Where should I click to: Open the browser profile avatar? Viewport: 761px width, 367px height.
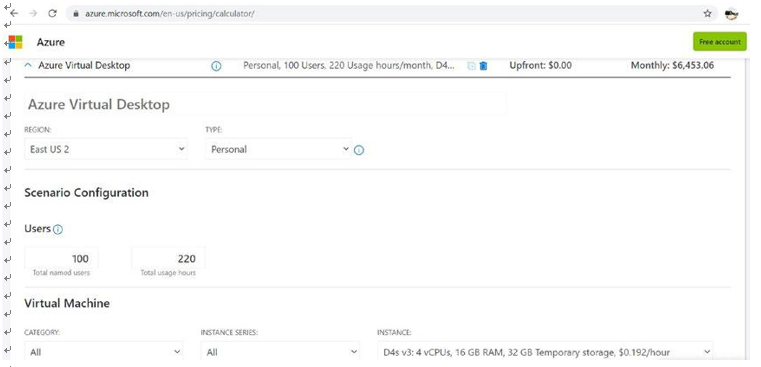(x=731, y=14)
